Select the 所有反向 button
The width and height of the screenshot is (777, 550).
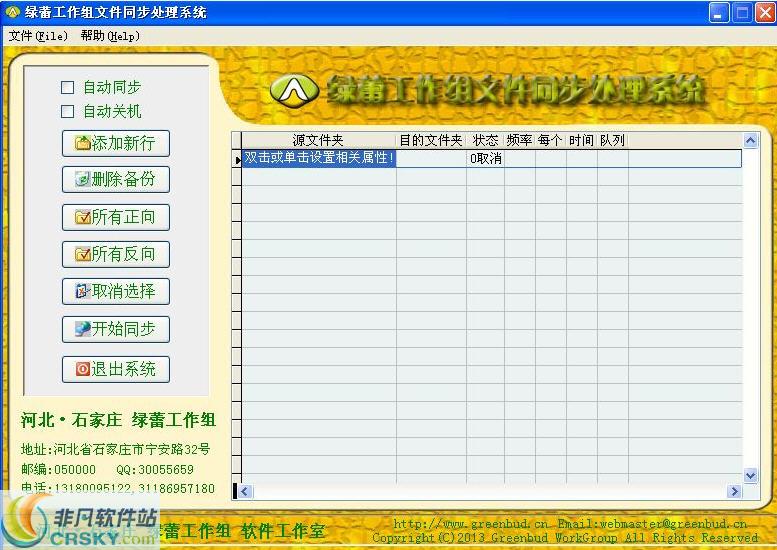(116, 254)
